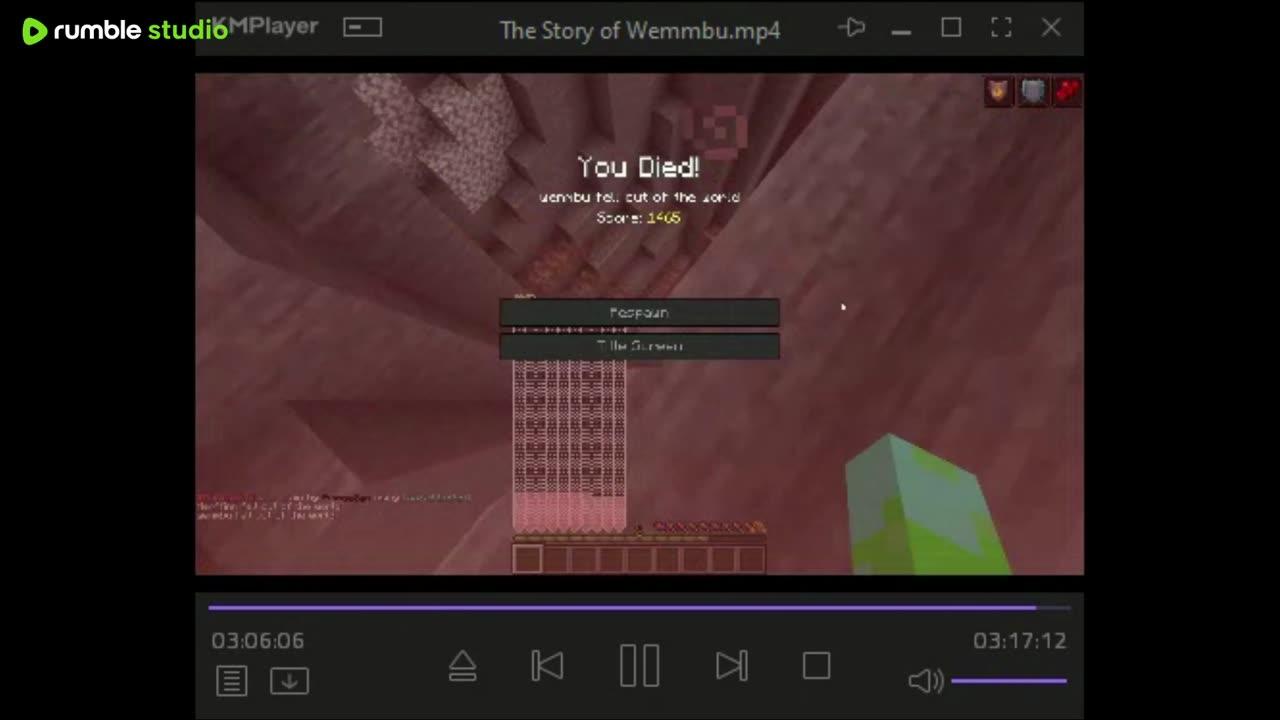Skip to the next track
Image resolution: width=1280 pixels, height=720 pixels.
coord(731,666)
